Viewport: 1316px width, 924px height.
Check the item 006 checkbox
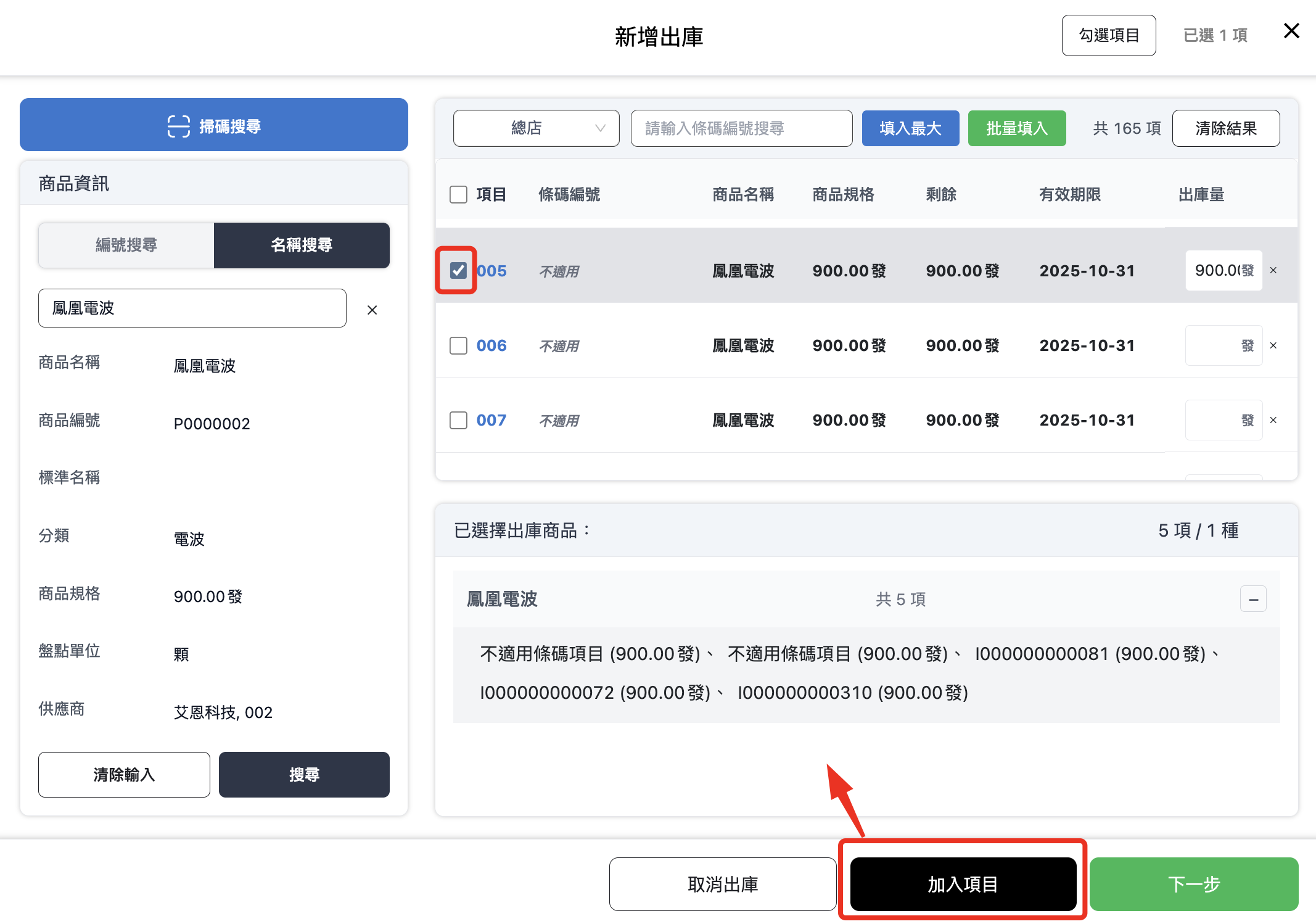tap(458, 345)
